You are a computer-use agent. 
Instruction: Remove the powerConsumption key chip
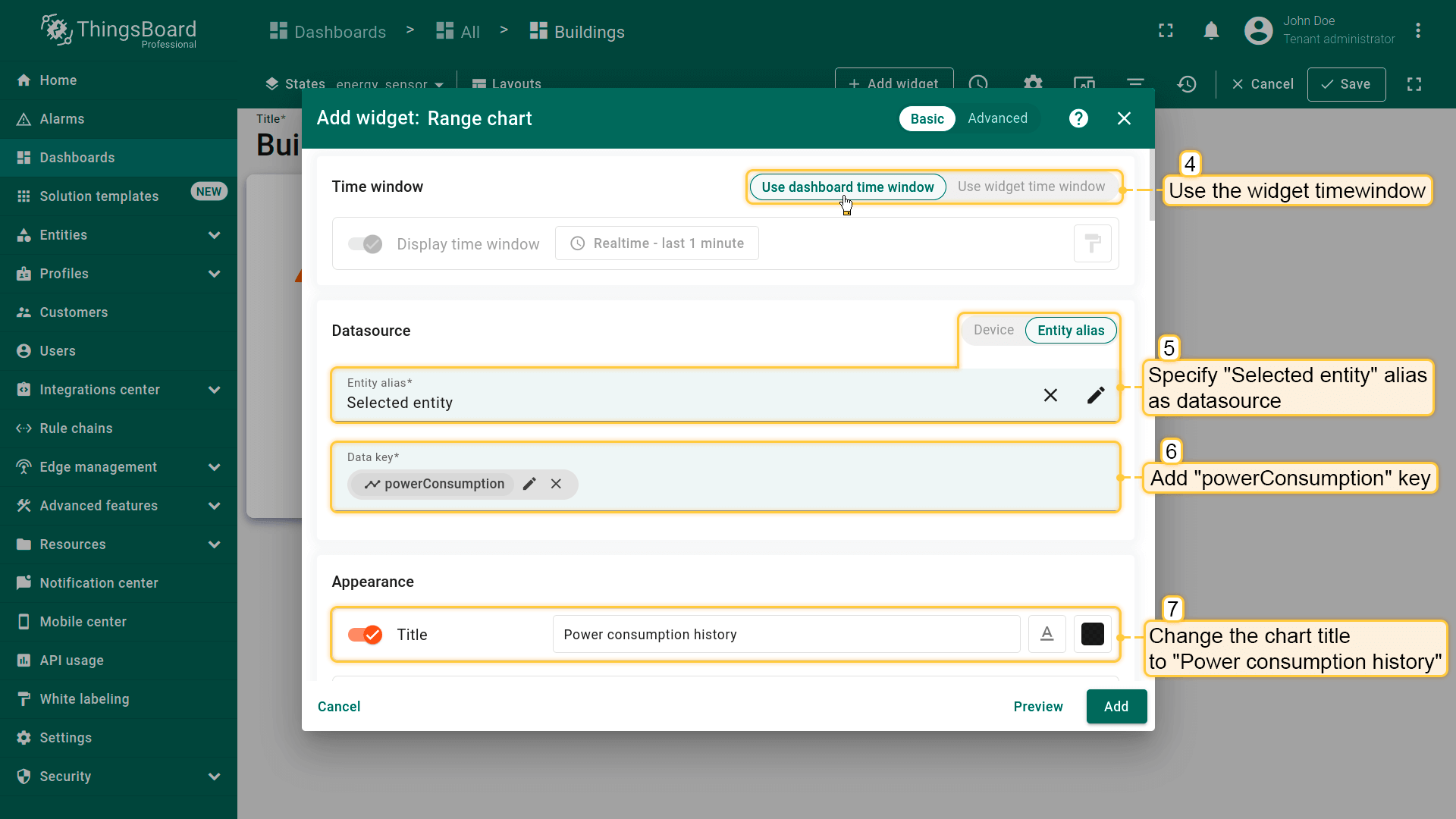click(556, 484)
